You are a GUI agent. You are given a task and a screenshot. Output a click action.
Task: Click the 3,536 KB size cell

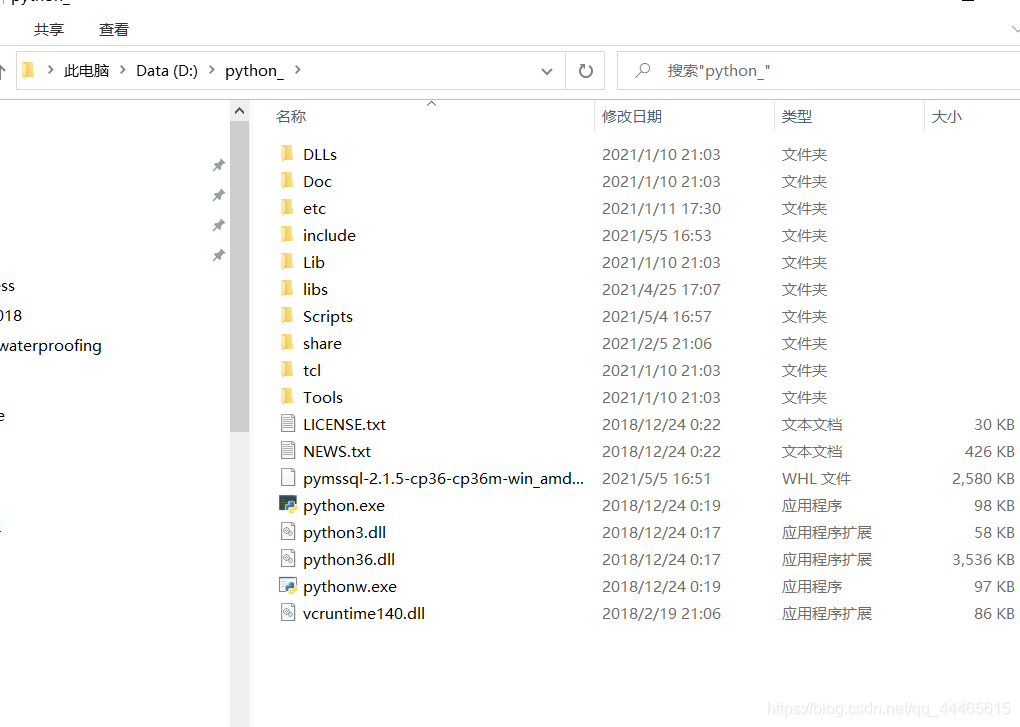click(983, 559)
